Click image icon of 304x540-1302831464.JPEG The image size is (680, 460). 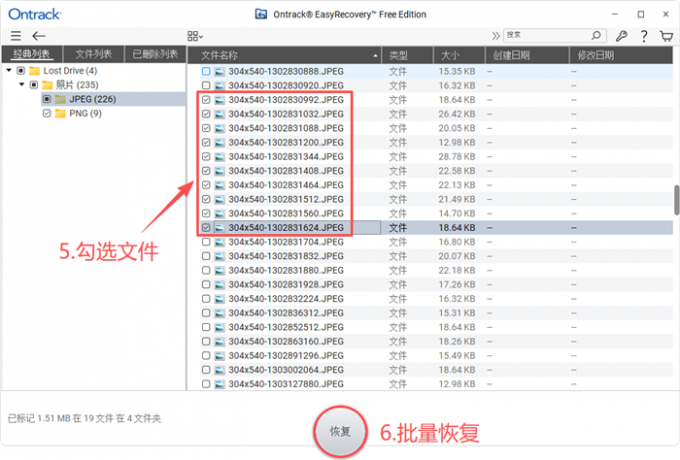coord(220,185)
